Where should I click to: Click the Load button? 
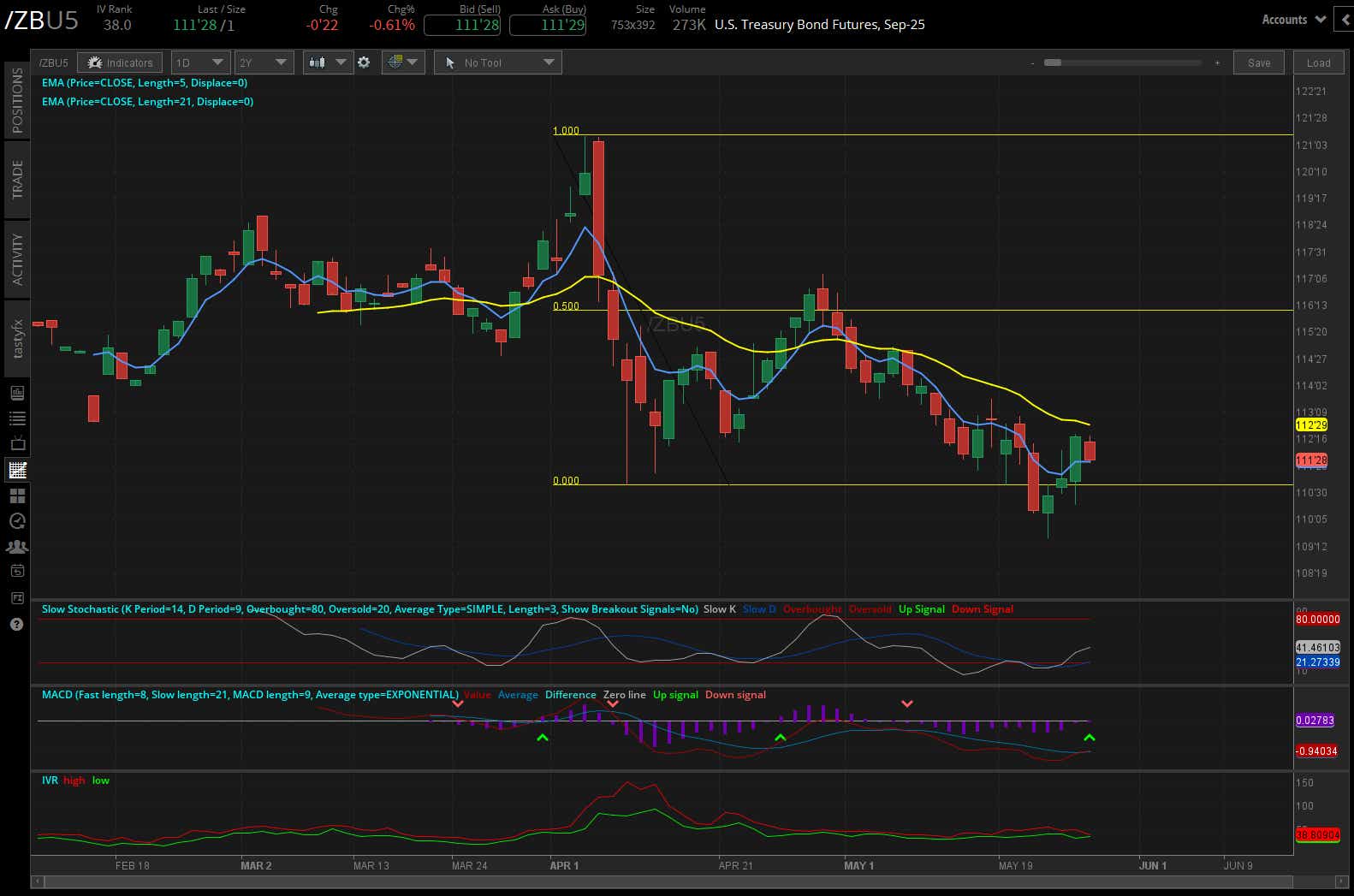point(1318,62)
